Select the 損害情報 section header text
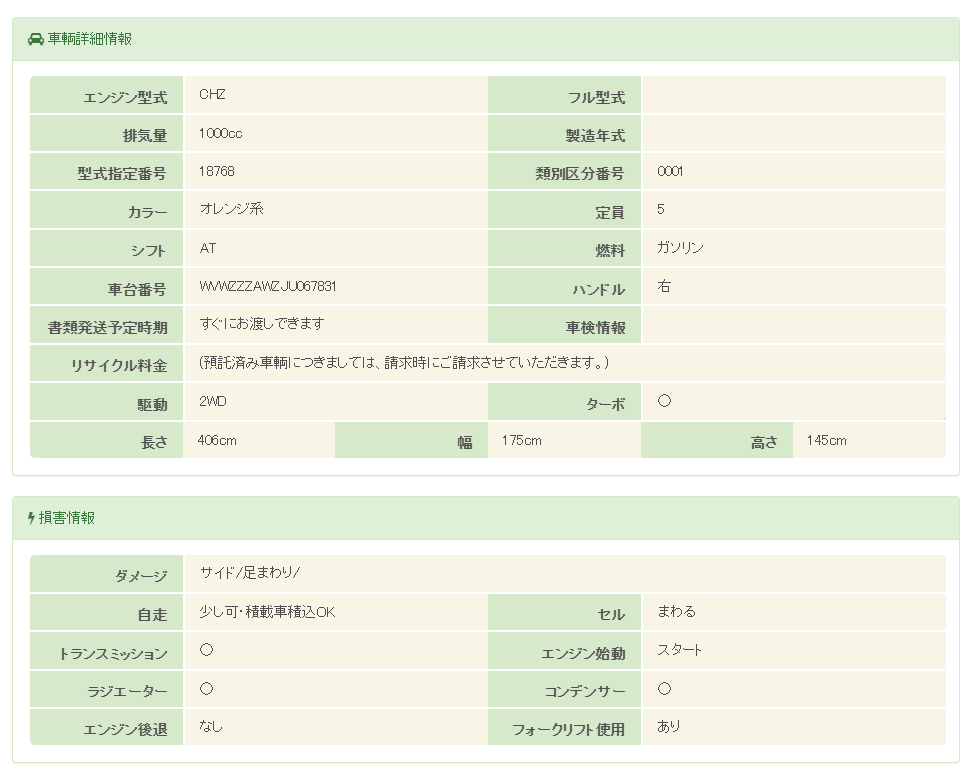Image resolution: width=973 pixels, height=772 pixels. [x=67, y=518]
